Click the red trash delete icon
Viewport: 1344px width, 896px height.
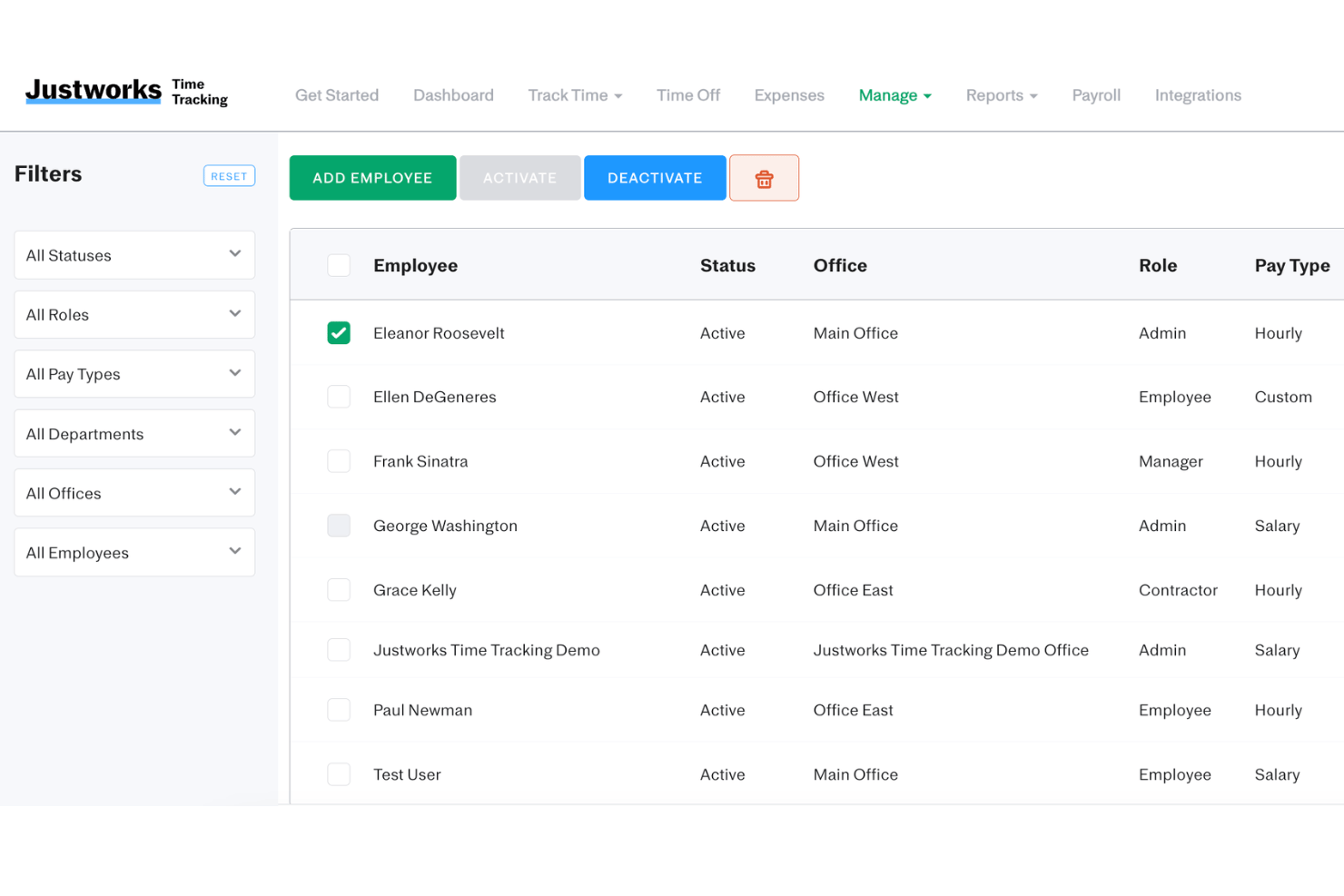(764, 178)
